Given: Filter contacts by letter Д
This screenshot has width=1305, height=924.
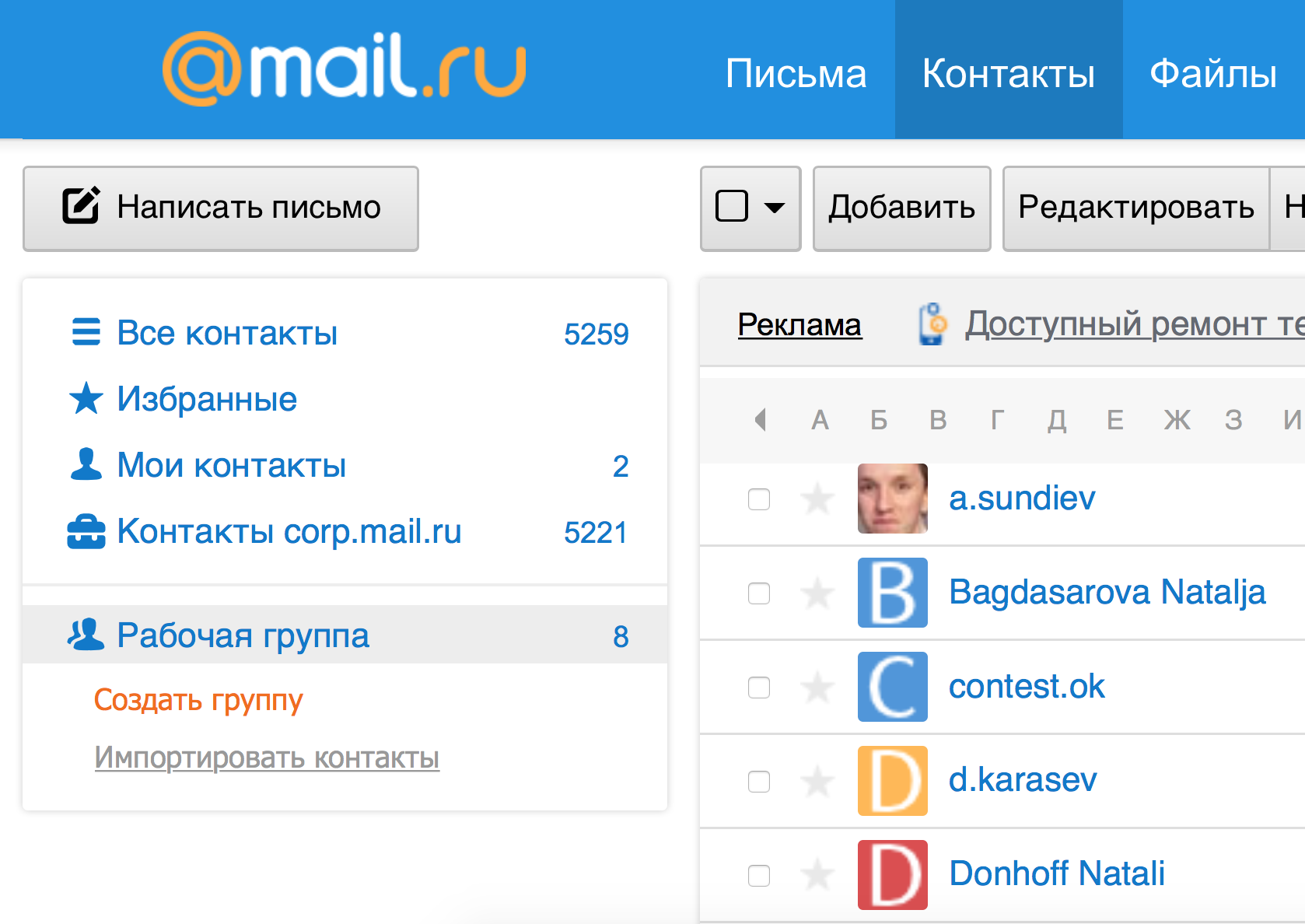Looking at the screenshot, I should (1056, 420).
